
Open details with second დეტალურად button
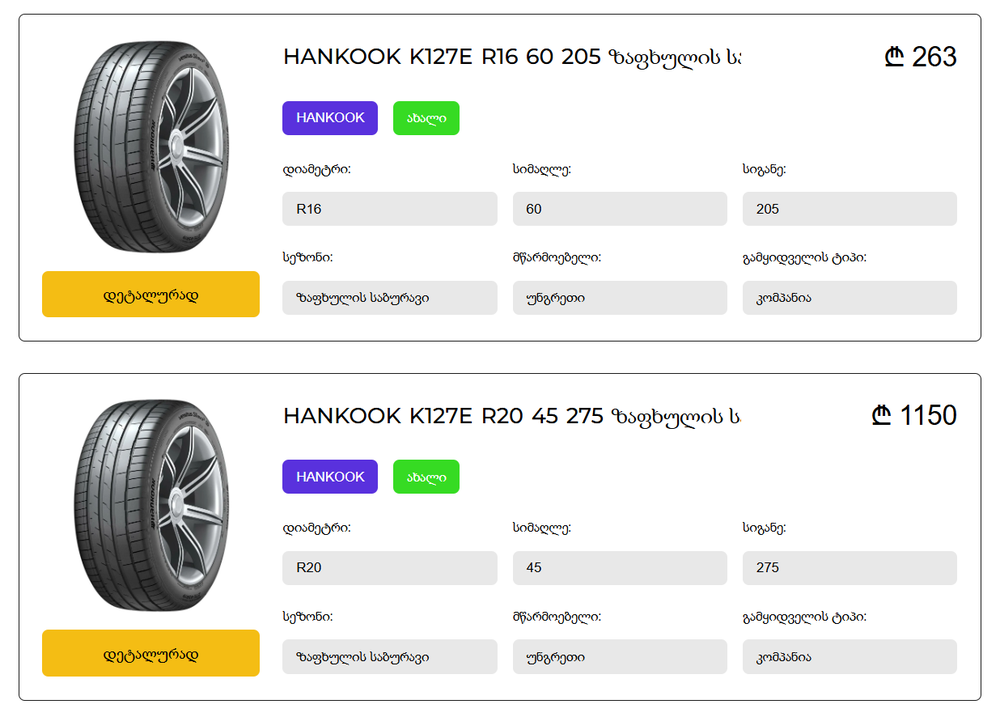point(151,653)
